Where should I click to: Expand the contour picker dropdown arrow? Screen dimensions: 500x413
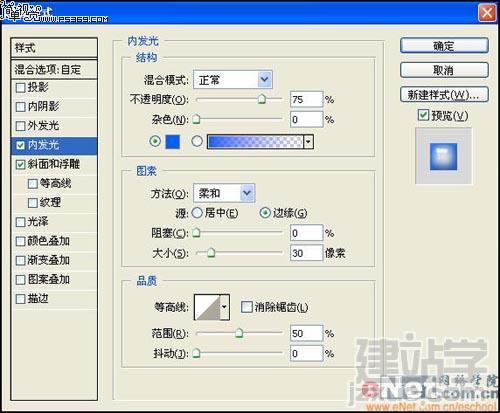(x=225, y=307)
